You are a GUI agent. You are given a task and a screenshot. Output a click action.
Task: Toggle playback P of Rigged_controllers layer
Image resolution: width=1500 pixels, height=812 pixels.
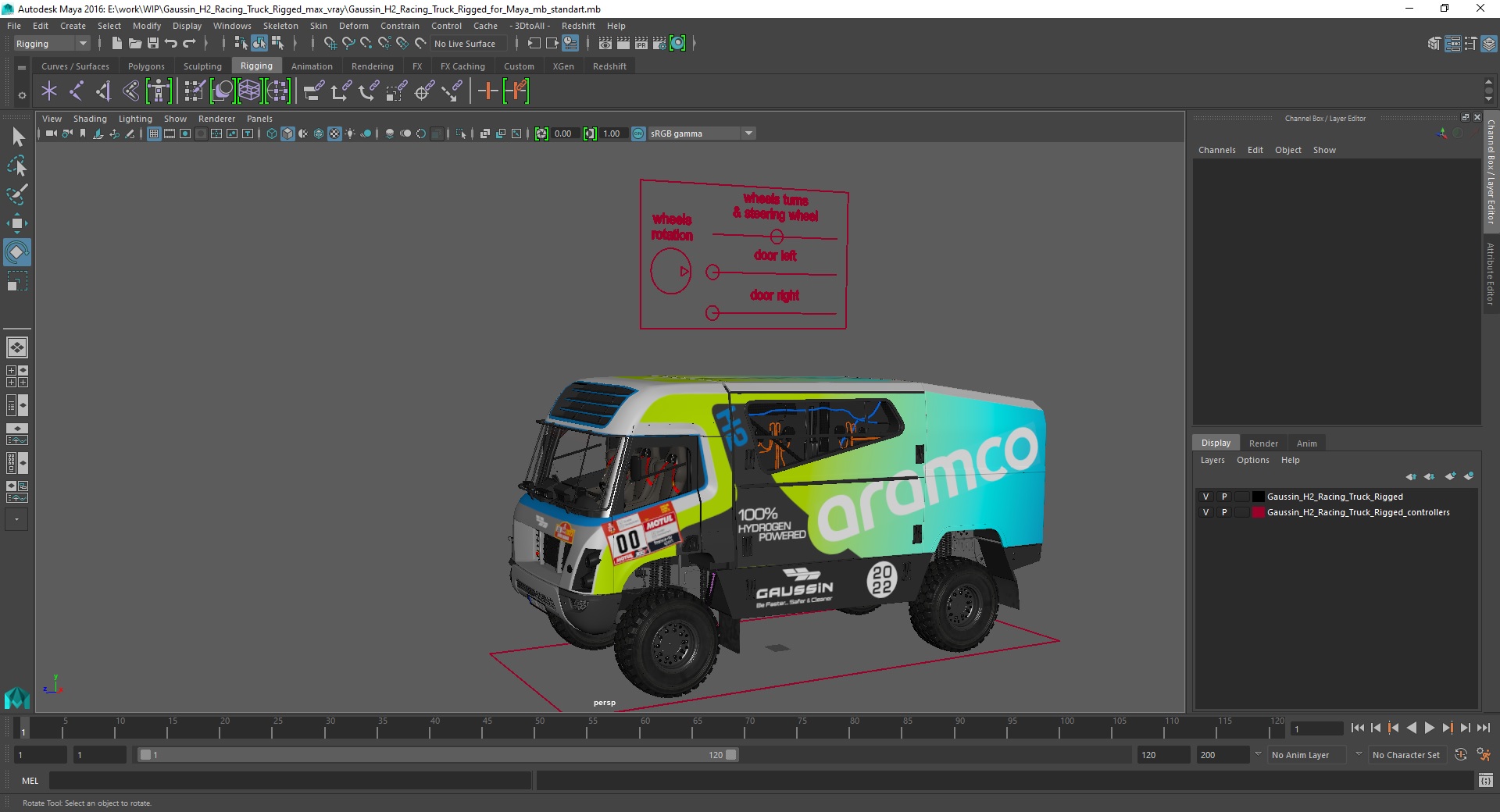(1224, 512)
